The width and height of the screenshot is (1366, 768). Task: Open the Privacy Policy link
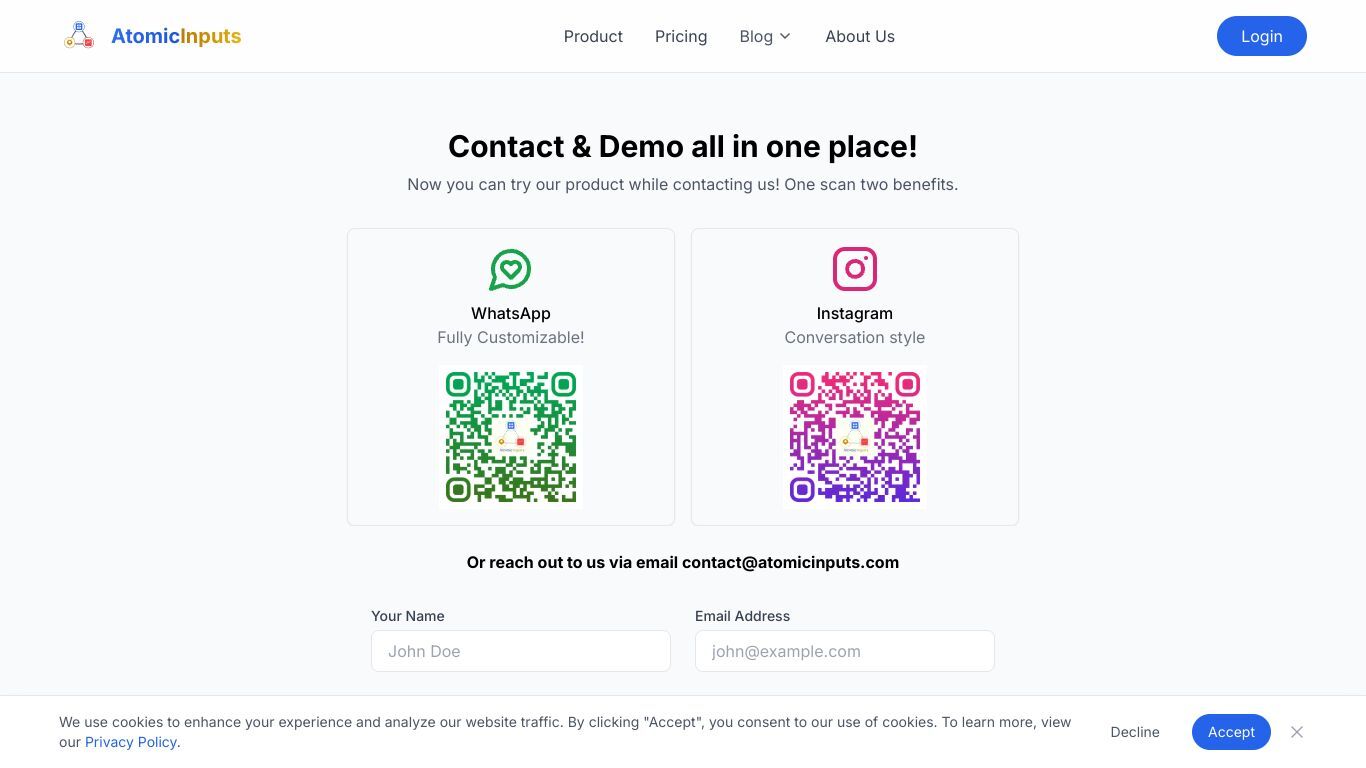coord(131,742)
